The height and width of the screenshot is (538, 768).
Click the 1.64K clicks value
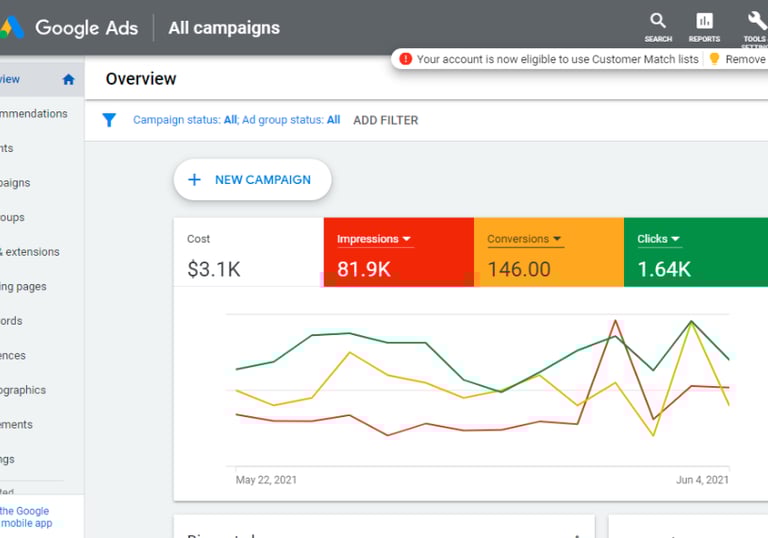tap(664, 269)
